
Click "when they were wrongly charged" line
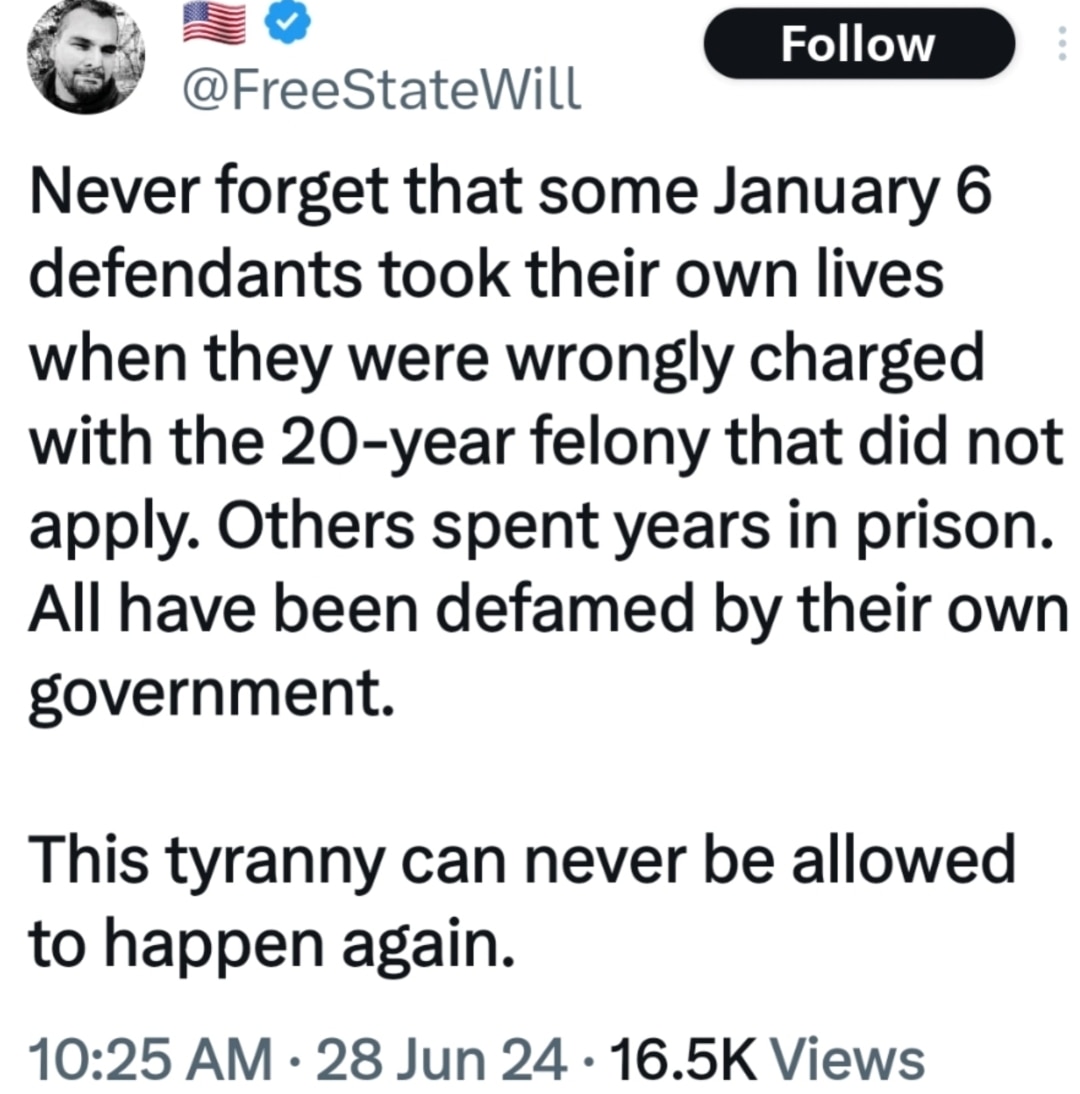(507, 362)
